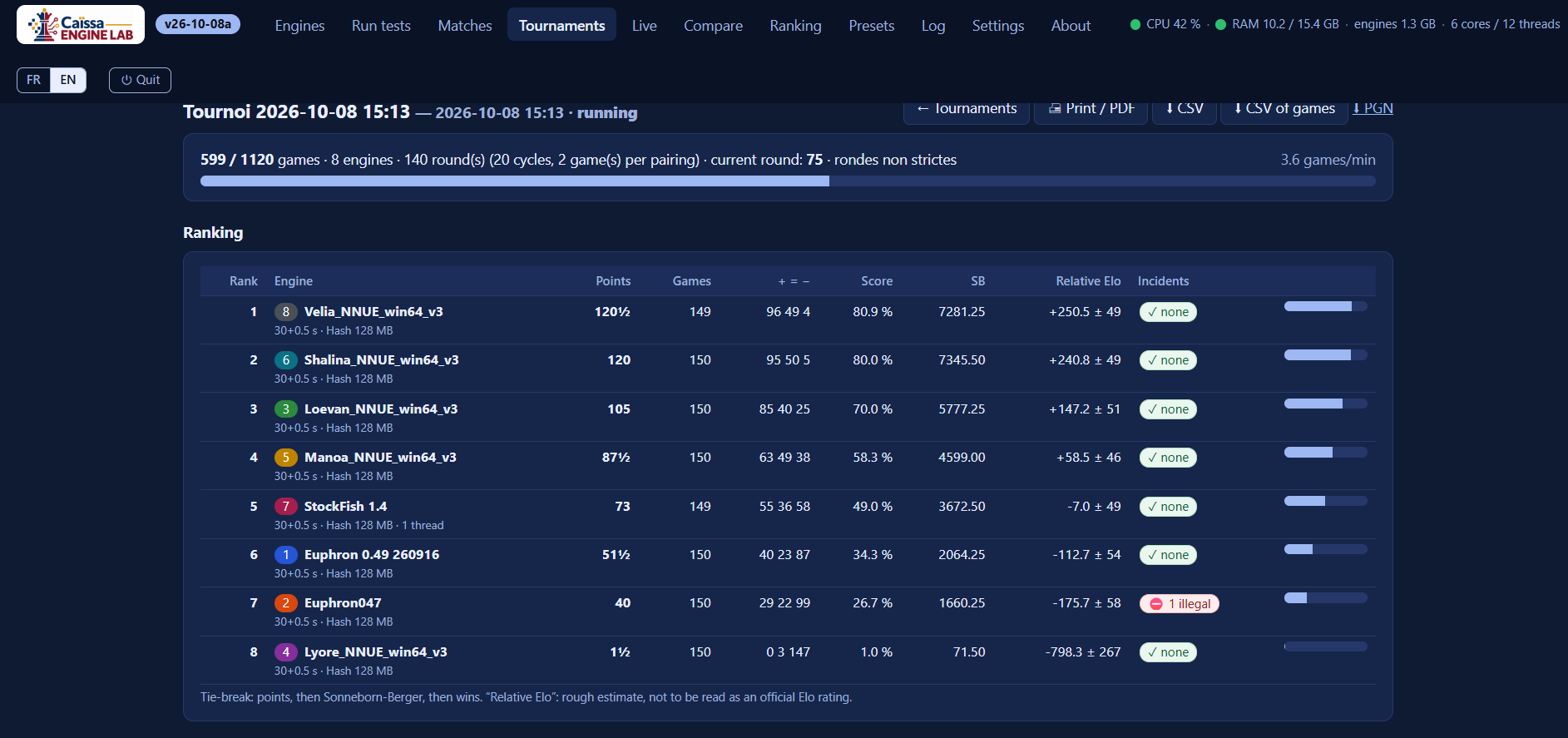Open the Engines menu
Screen dimensions: 1568x738
pos(299,26)
